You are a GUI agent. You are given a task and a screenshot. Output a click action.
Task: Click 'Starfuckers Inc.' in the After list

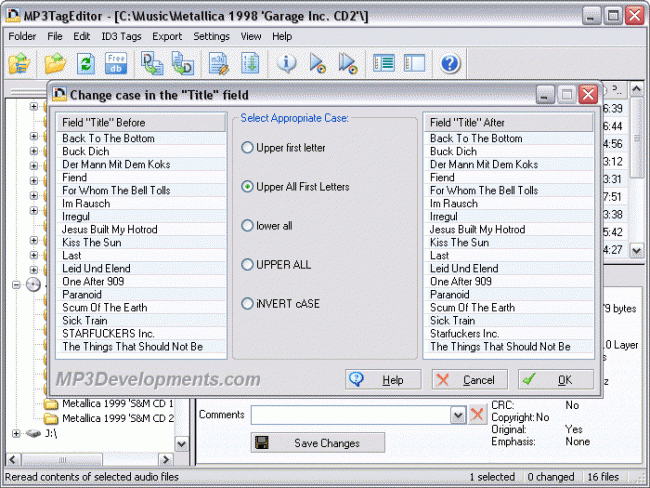[x=509, y=333]
